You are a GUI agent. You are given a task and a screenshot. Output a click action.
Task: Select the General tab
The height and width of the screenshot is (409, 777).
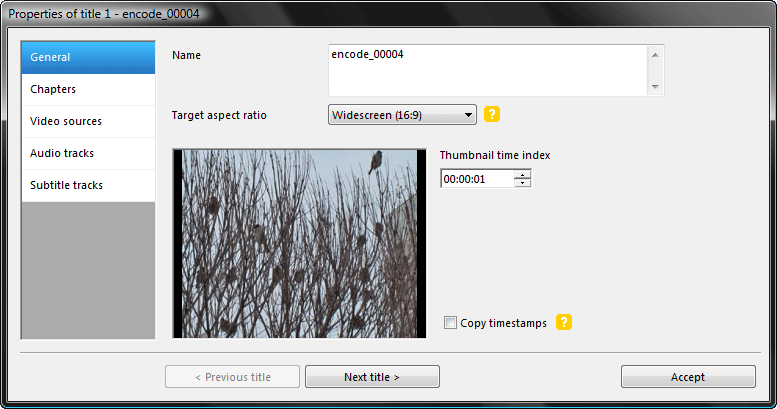tap(88, 58)
